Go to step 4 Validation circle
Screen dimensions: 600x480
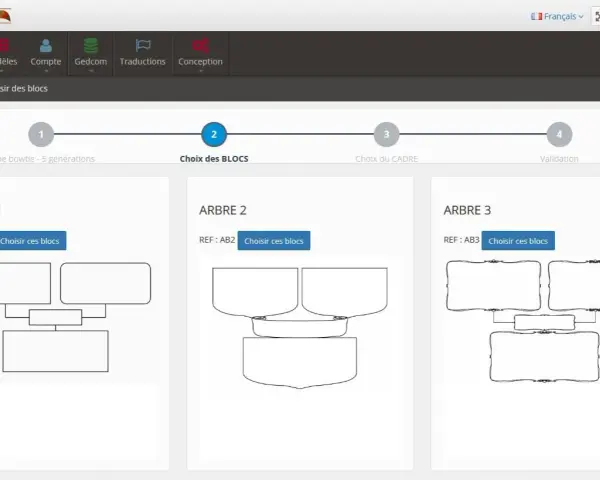(x=559, y=134)
